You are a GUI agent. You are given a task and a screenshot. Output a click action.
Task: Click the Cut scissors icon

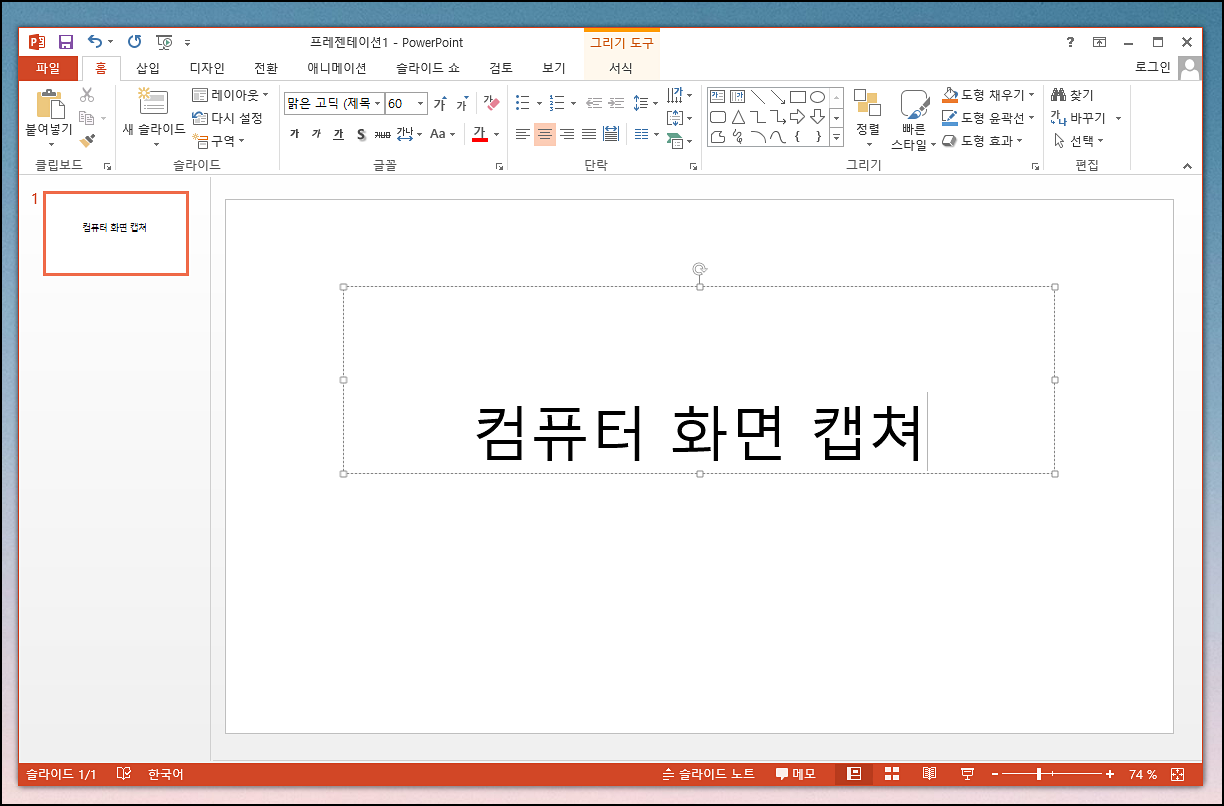click(87, 95)
